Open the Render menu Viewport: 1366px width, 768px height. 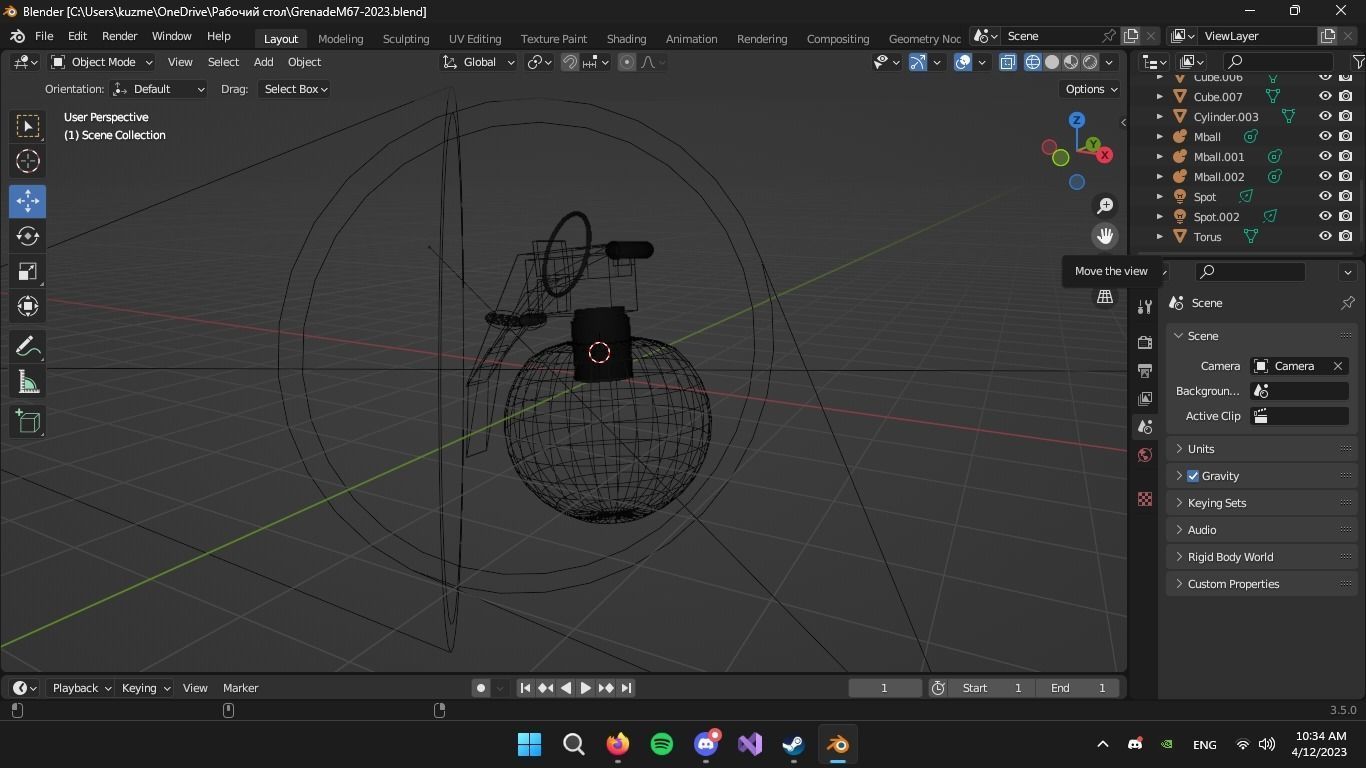point(119,36)
